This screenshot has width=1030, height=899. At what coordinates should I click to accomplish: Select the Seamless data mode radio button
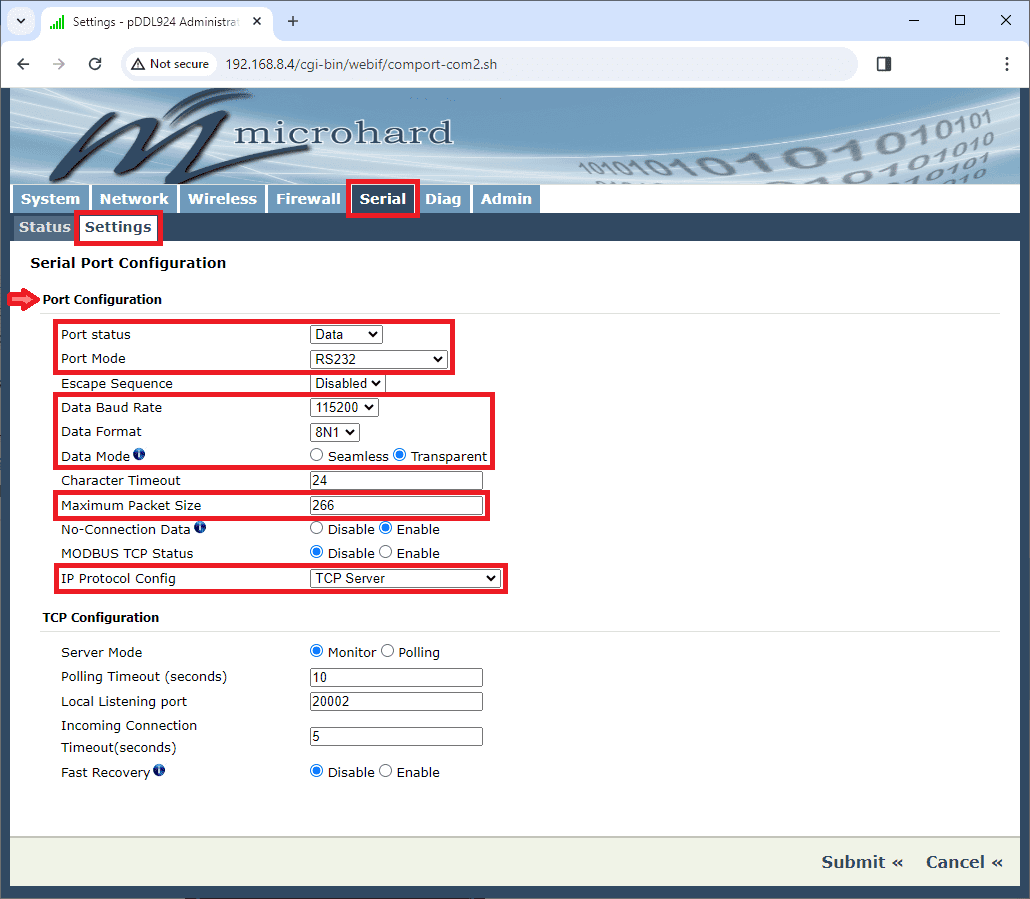[x=317, y=456]
